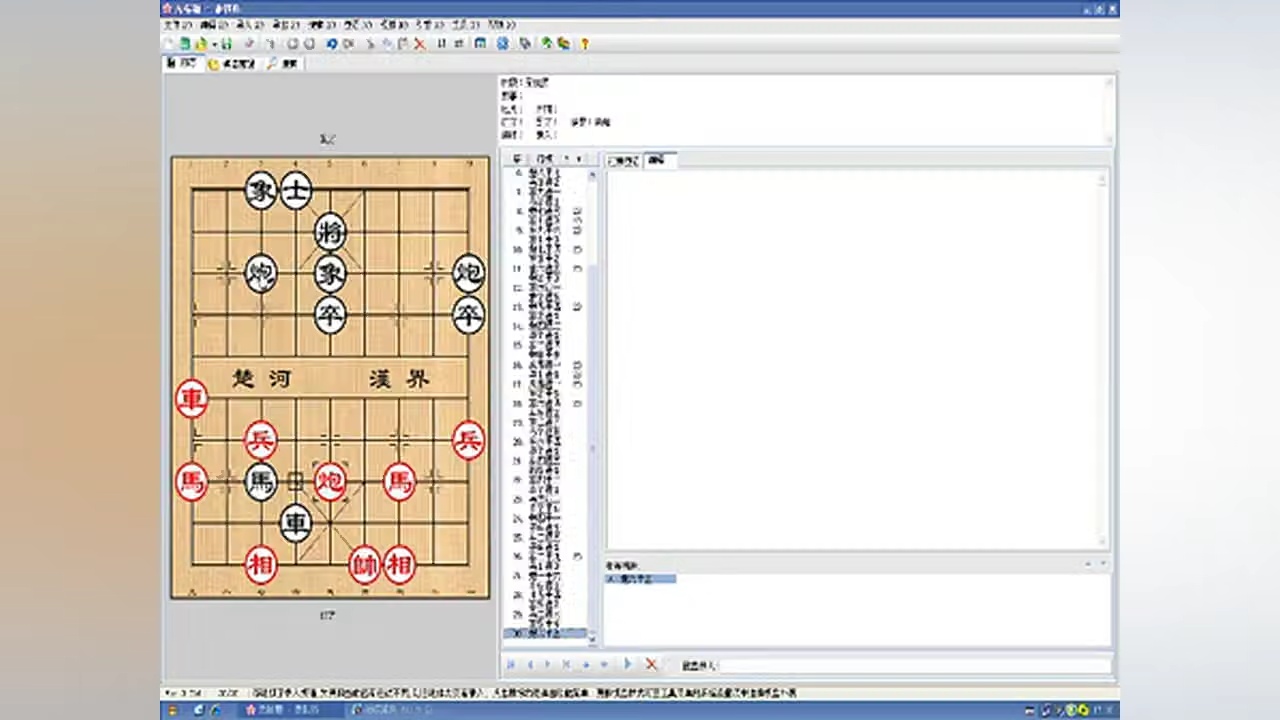
Task: Click the black 象 directly below the 將
Action: [330, 273]
